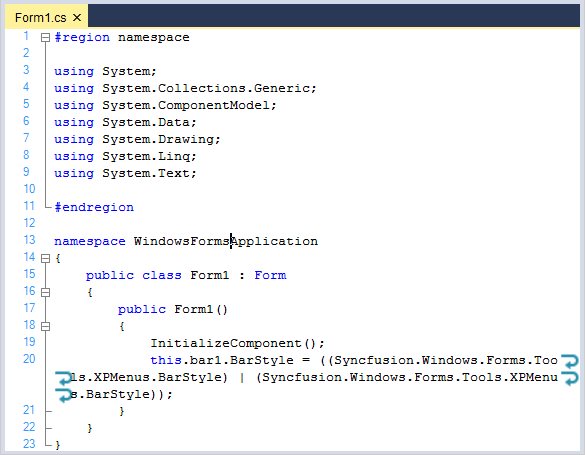Click the closing brace on line 22

click(90, 428)
